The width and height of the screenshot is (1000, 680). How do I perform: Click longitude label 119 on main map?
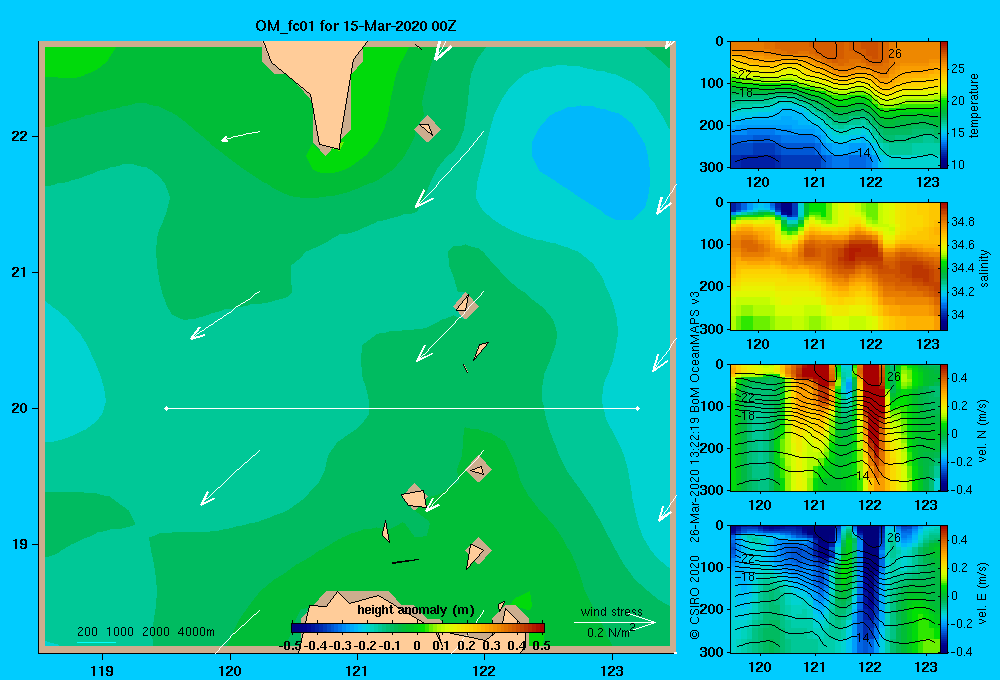(102, 670)
